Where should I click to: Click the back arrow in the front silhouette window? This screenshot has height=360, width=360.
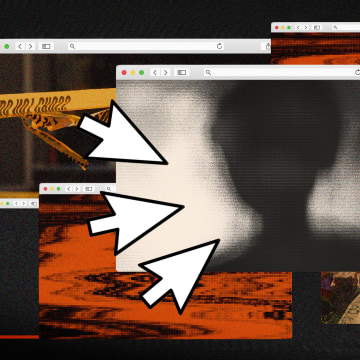click(155, 72)
